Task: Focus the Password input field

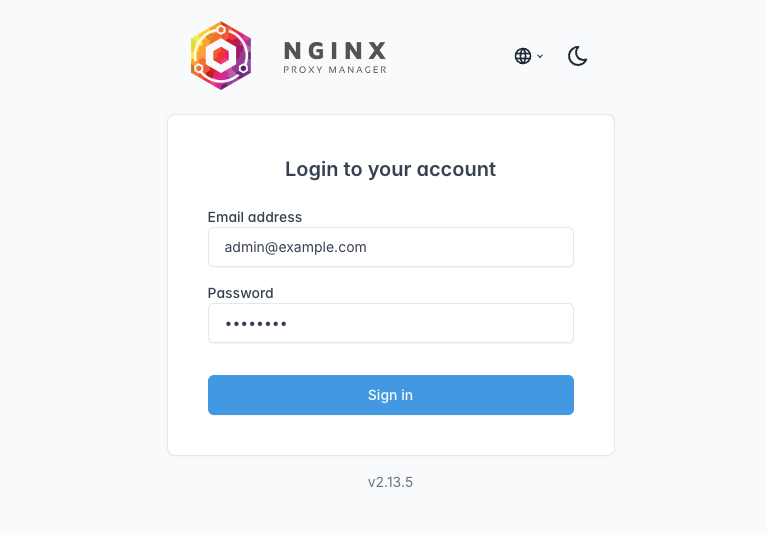Action: [x=391, y=323]
